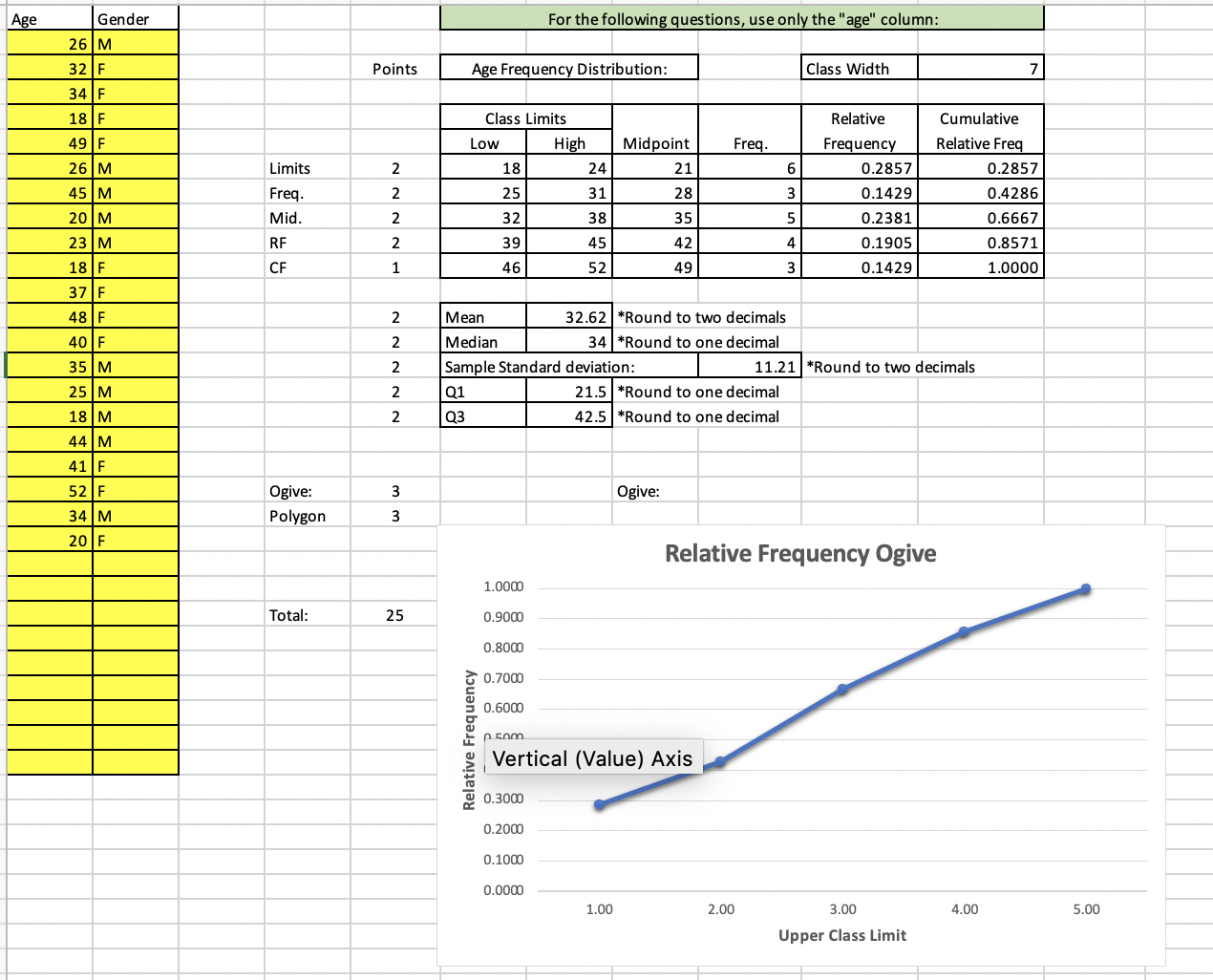Viewport: 1213px width, 980px height.
Task: Select the chart title "Relative Frequency Ogive"
Action: (x=800, y=553)
